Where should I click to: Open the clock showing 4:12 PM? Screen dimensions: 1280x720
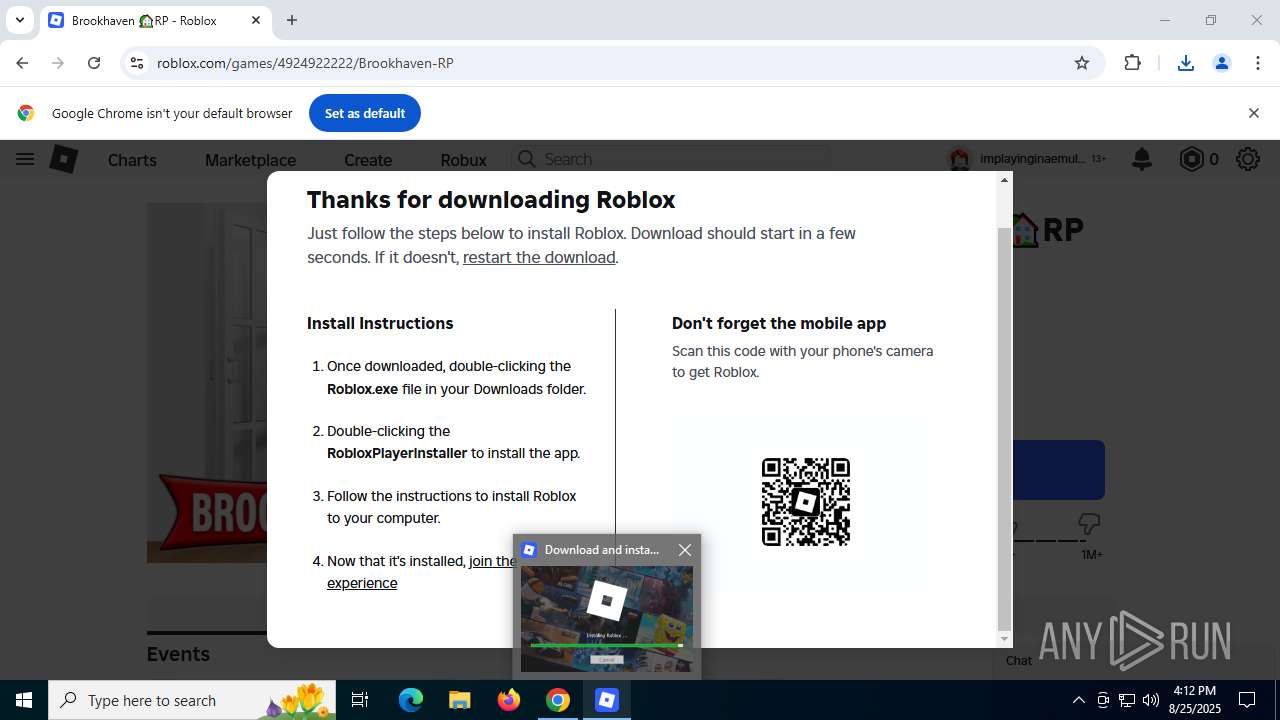(x=1195, y=700)
